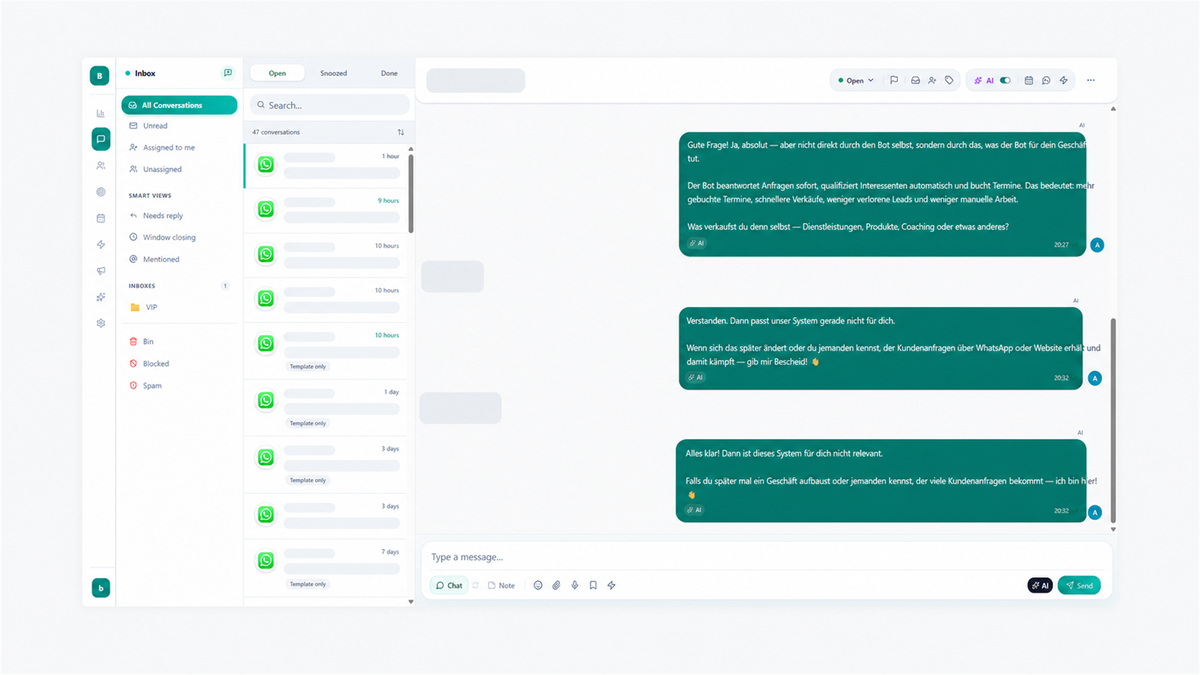Click the lightning bolt icon in conversation header
This screenshot has height=675, width=1200.
click(x=1063, y=80)
